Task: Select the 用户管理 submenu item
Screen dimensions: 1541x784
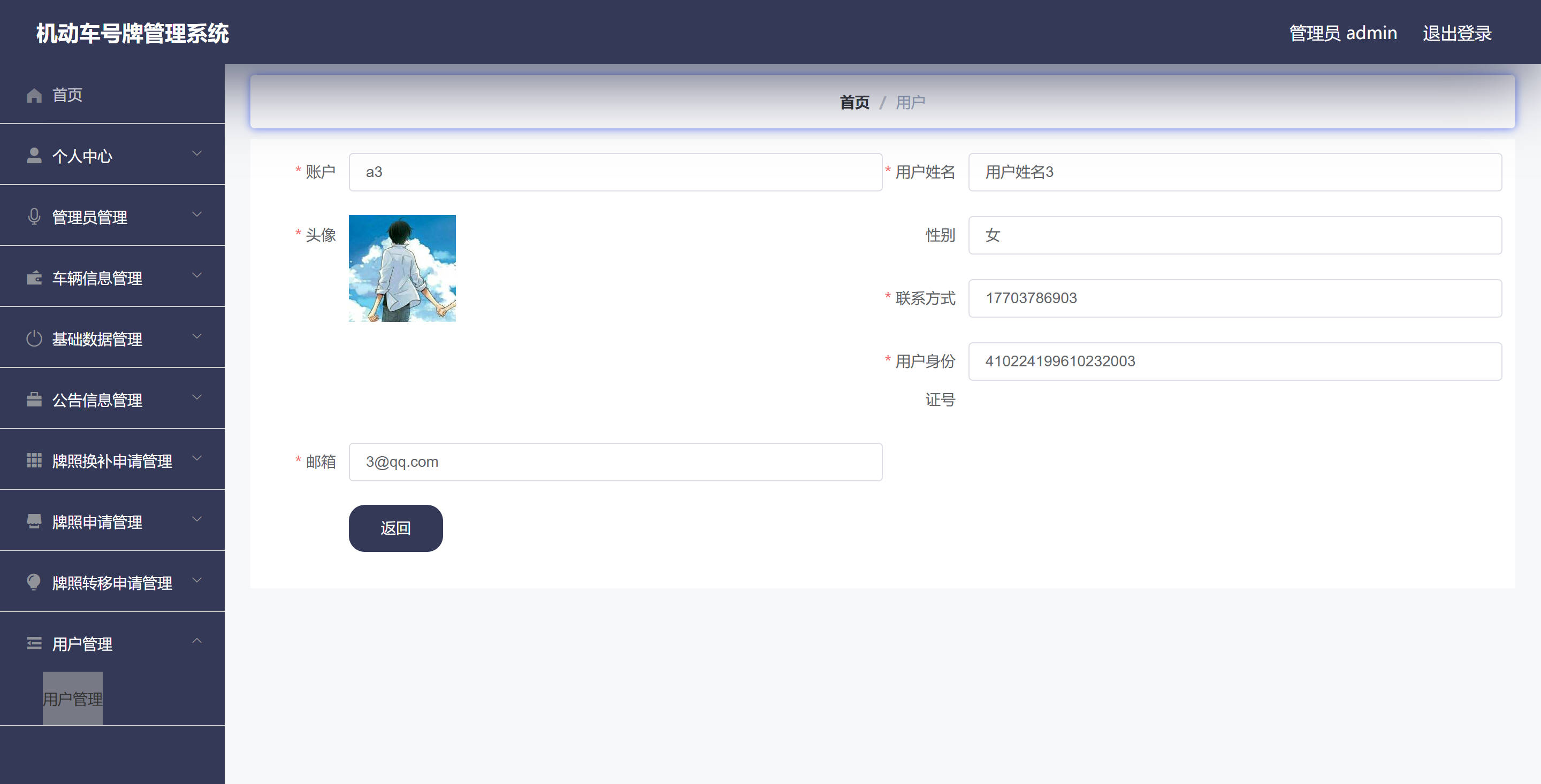Action: click(72, 698)
